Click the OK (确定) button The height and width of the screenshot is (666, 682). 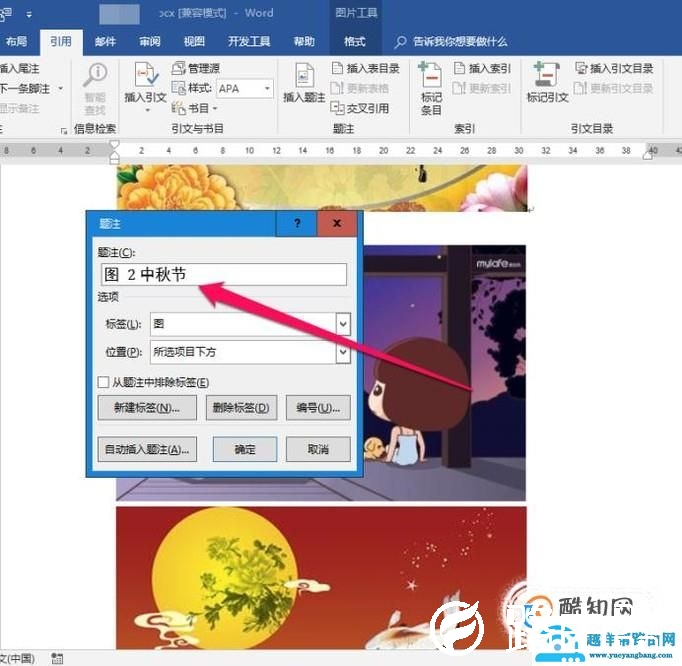click(245, 449)
